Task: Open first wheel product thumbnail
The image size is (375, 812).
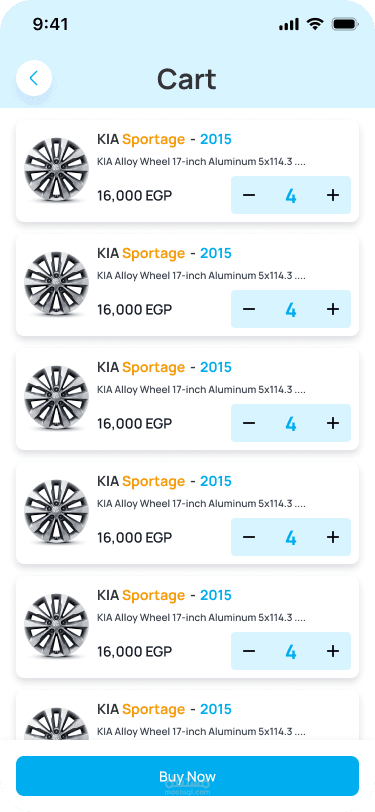Action: (56, 170)
